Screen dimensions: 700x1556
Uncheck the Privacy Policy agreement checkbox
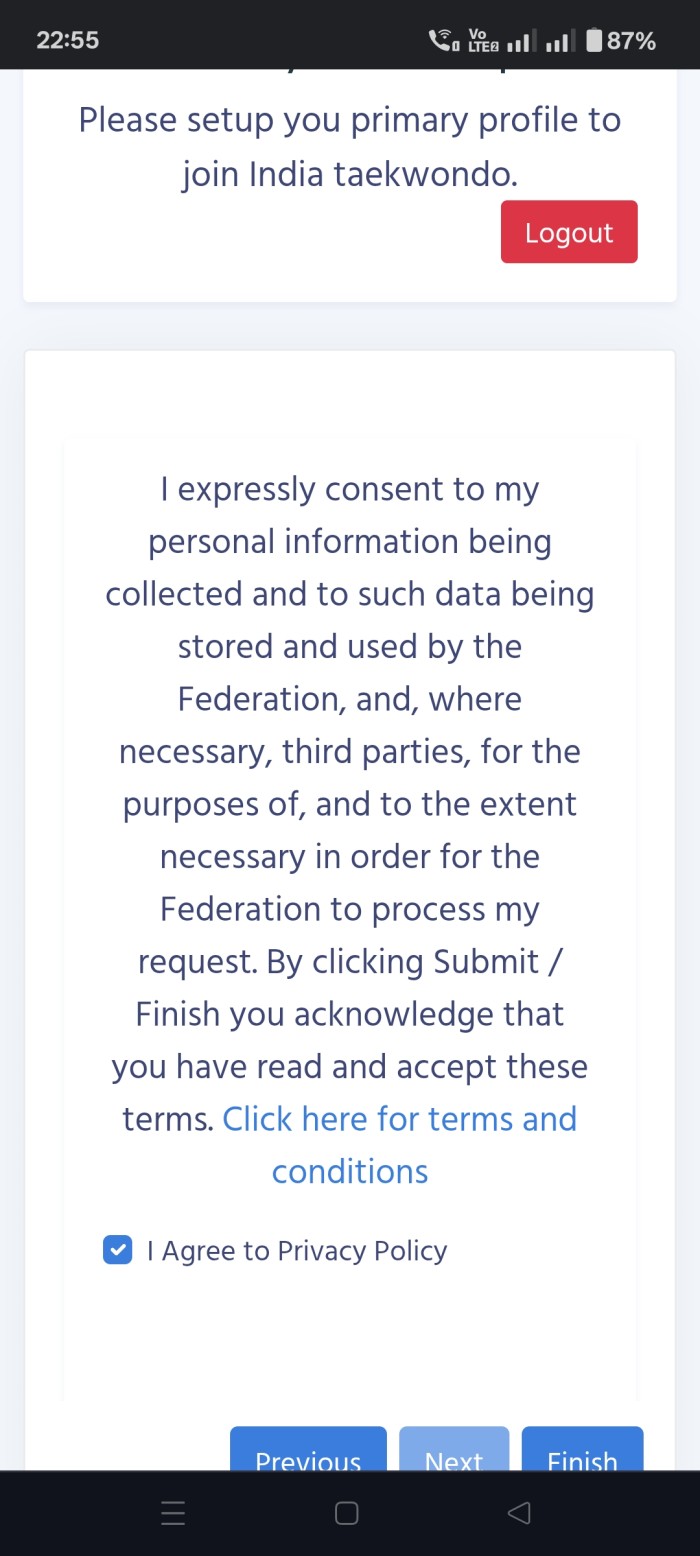[118, 1250]
